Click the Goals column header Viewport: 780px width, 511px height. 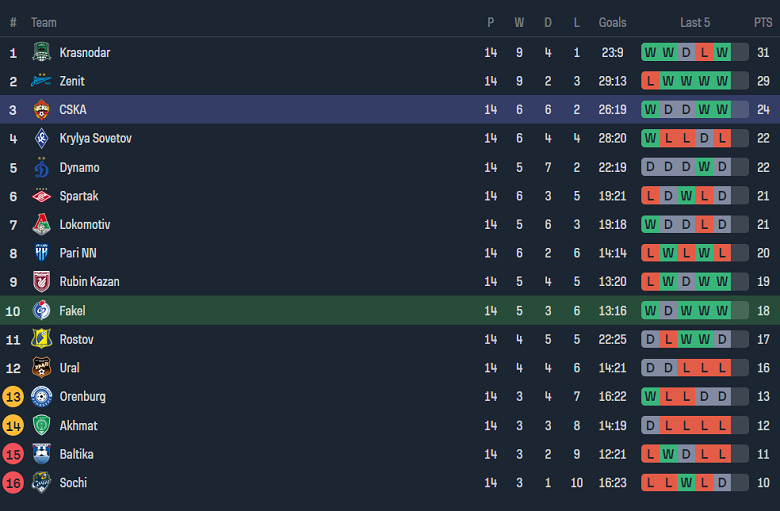coord(612,22)
